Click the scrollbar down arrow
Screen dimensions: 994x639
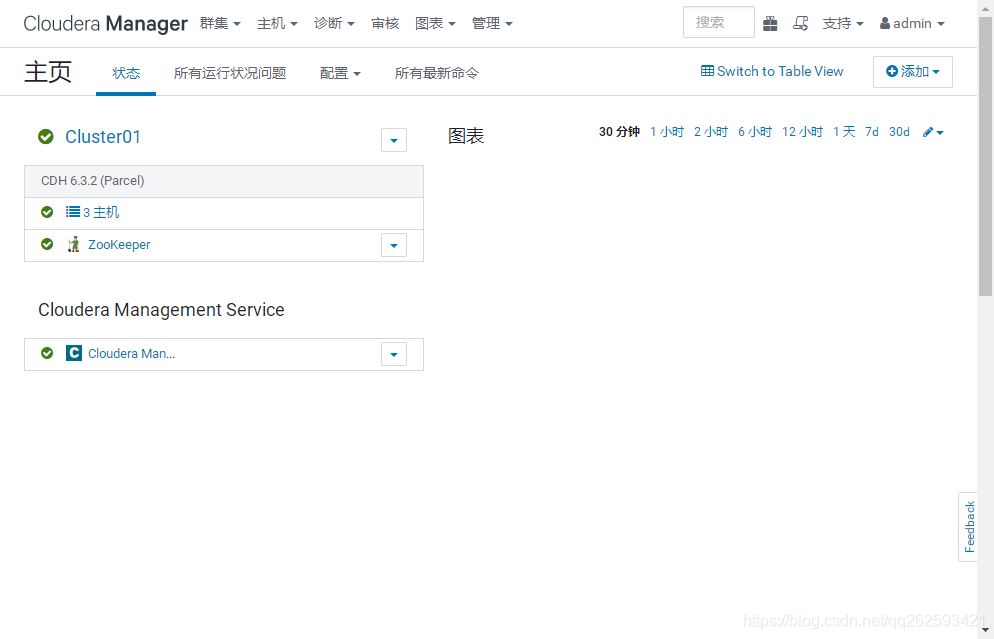[x=985, y=629]
